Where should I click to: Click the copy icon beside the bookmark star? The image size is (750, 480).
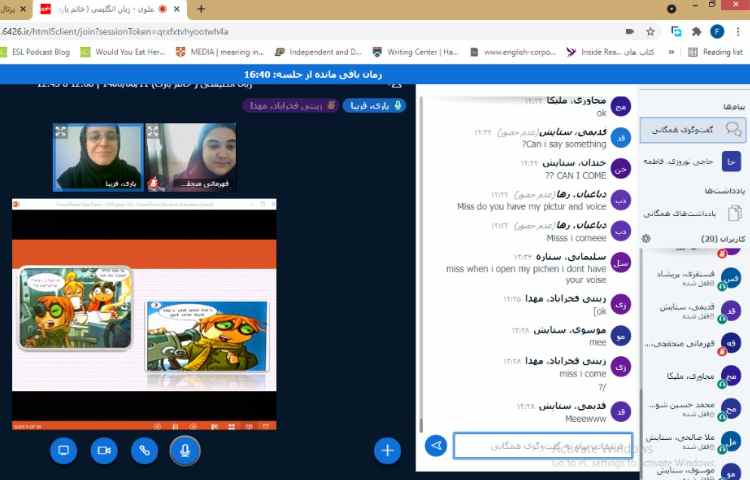point(676,32)
